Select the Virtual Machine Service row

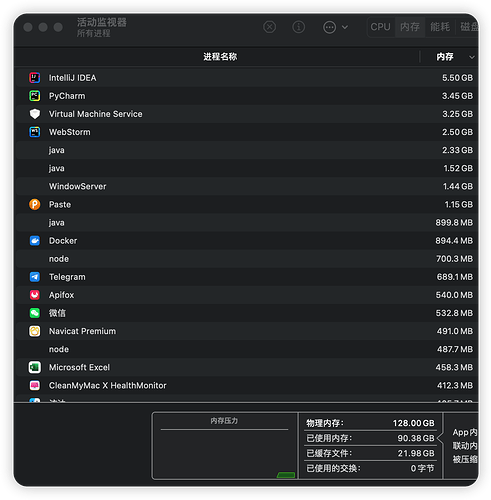click(x=246, y=114)
